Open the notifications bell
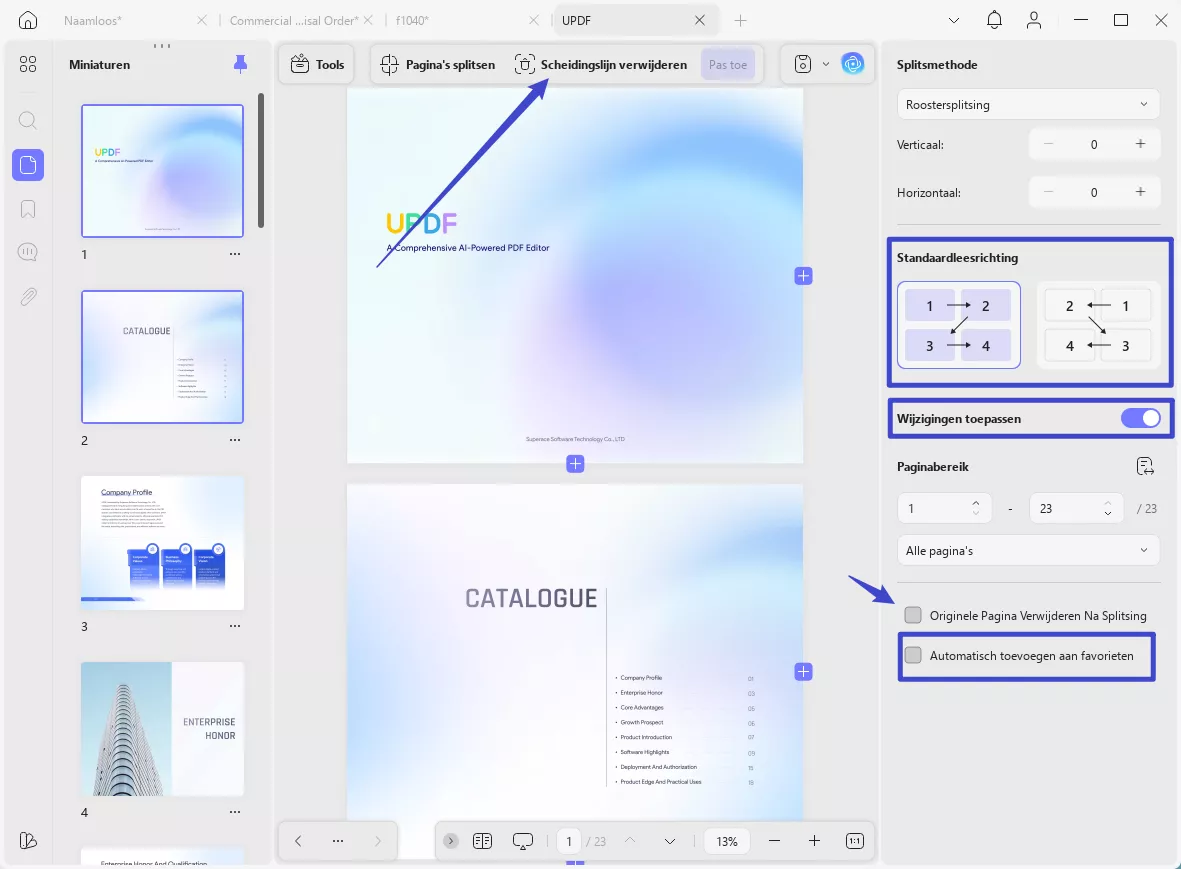This screenshot has height=869, width=1181. pos(994,20)
